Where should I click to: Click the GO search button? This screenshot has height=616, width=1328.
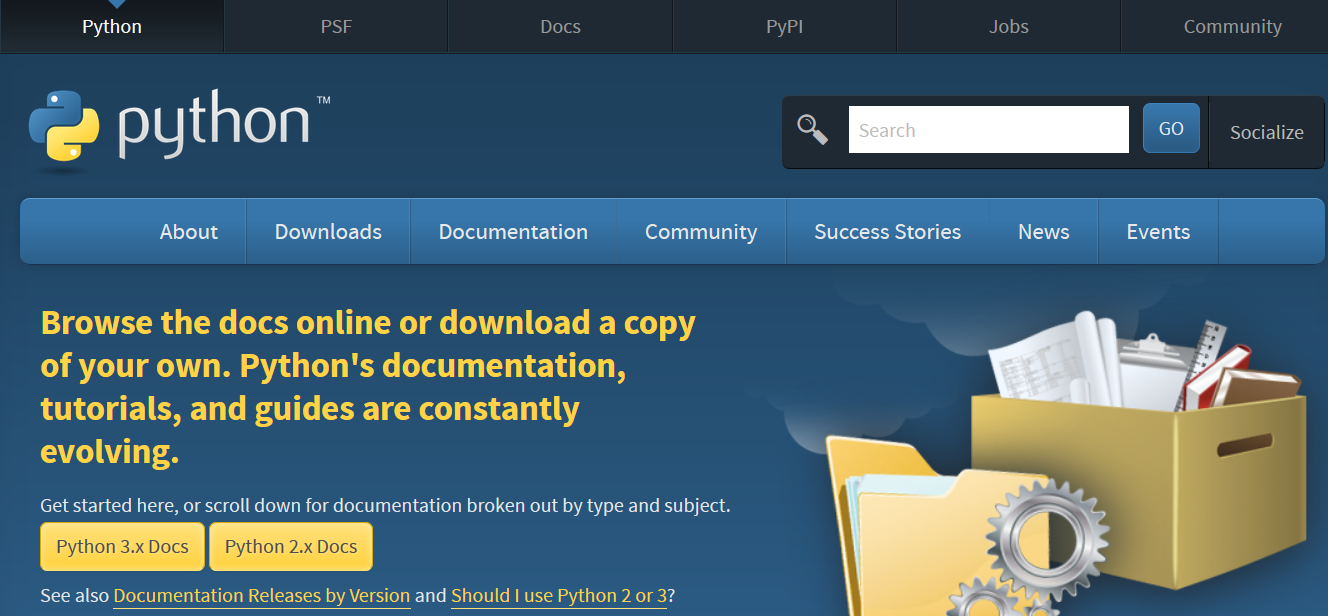pos(1171,129)
